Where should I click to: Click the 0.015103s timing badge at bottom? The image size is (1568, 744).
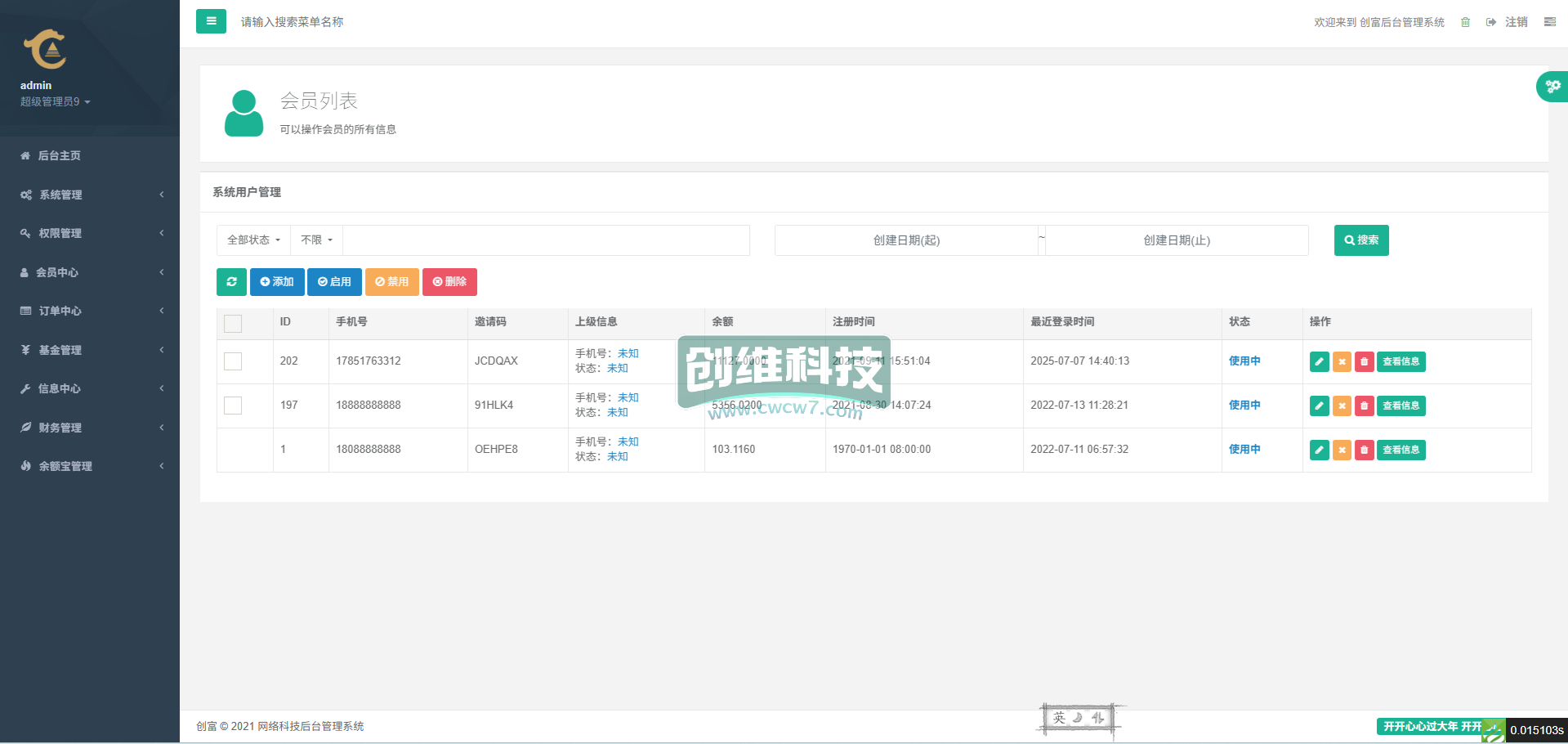(x=1536, y=730)
